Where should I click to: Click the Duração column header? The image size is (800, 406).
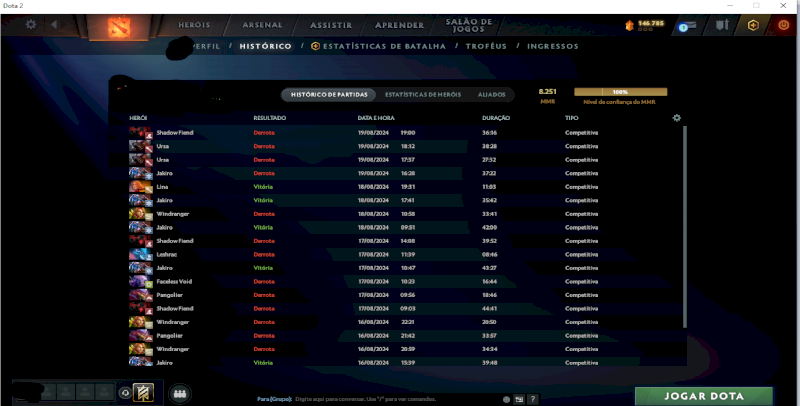(496, 118)
